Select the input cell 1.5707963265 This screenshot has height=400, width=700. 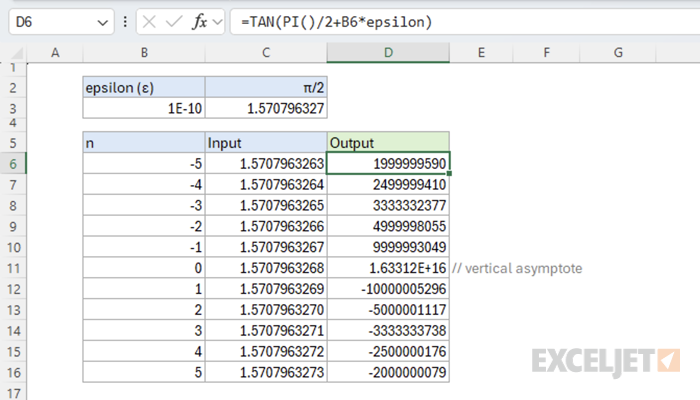[266, 205]
